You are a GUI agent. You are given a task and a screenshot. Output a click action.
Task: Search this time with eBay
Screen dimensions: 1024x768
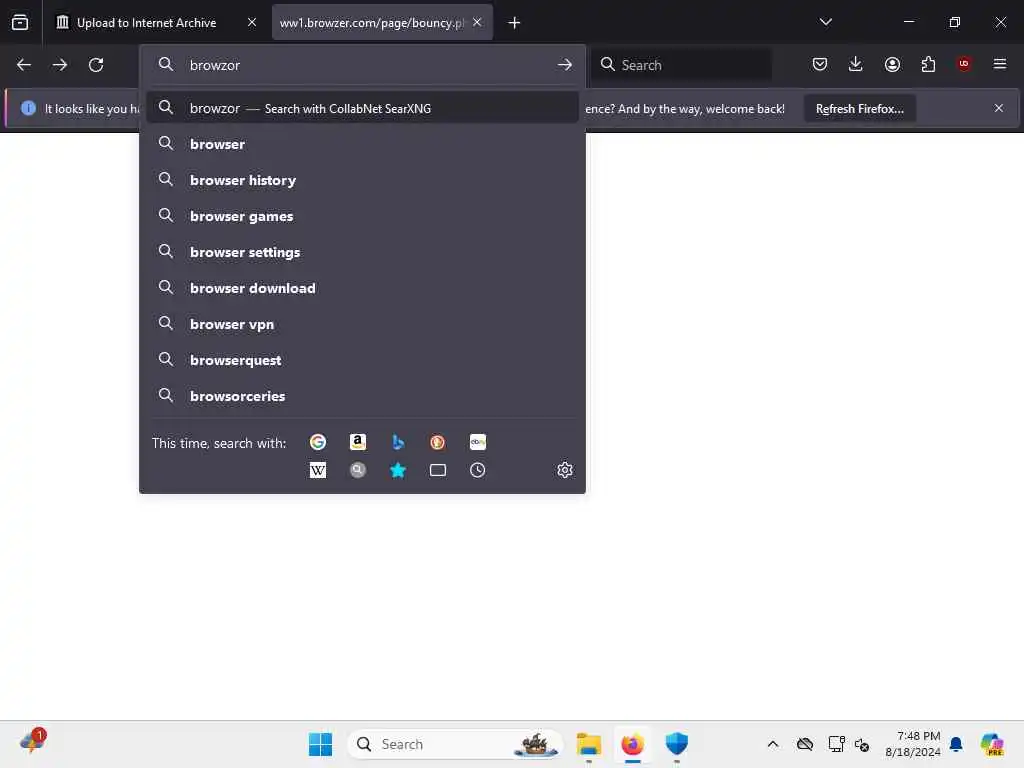477,442
